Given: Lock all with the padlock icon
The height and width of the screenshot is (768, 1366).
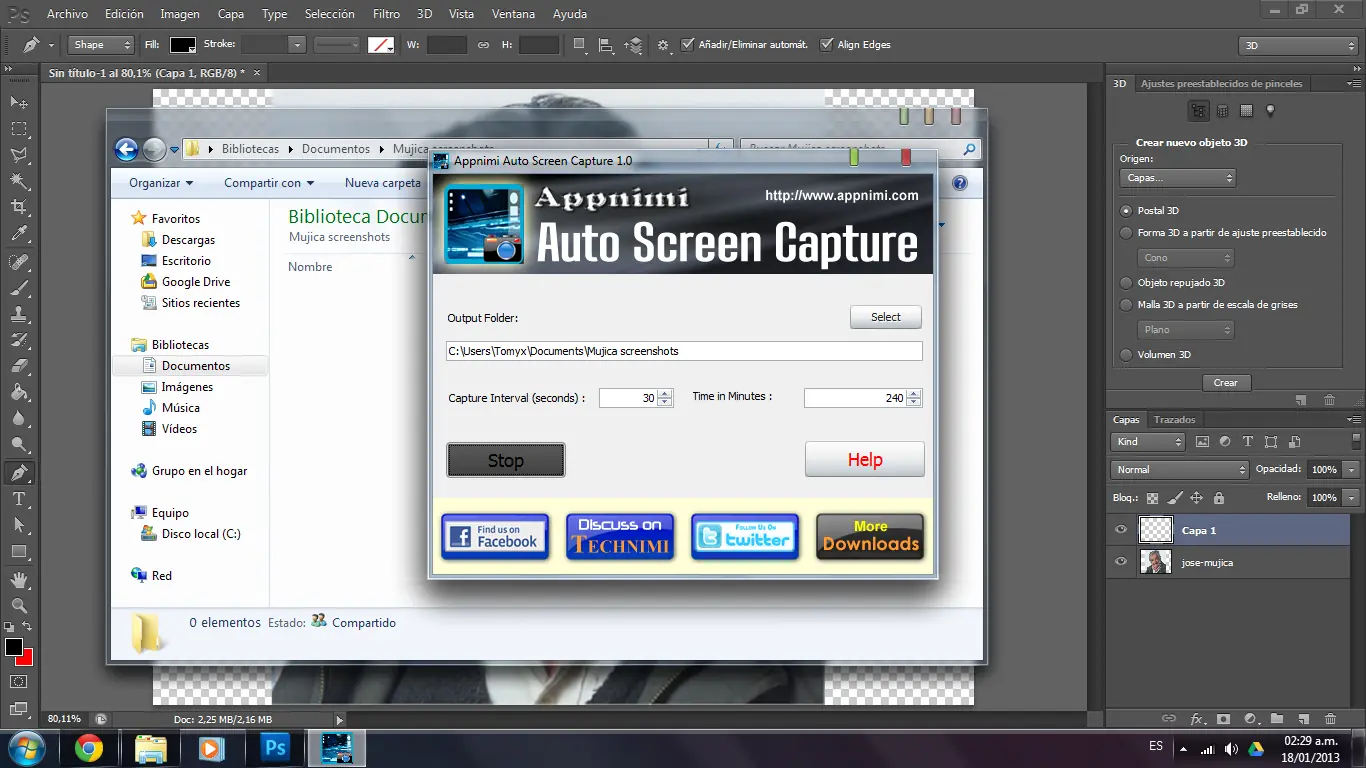Looking at the screenshot, I should (1218, 497).
